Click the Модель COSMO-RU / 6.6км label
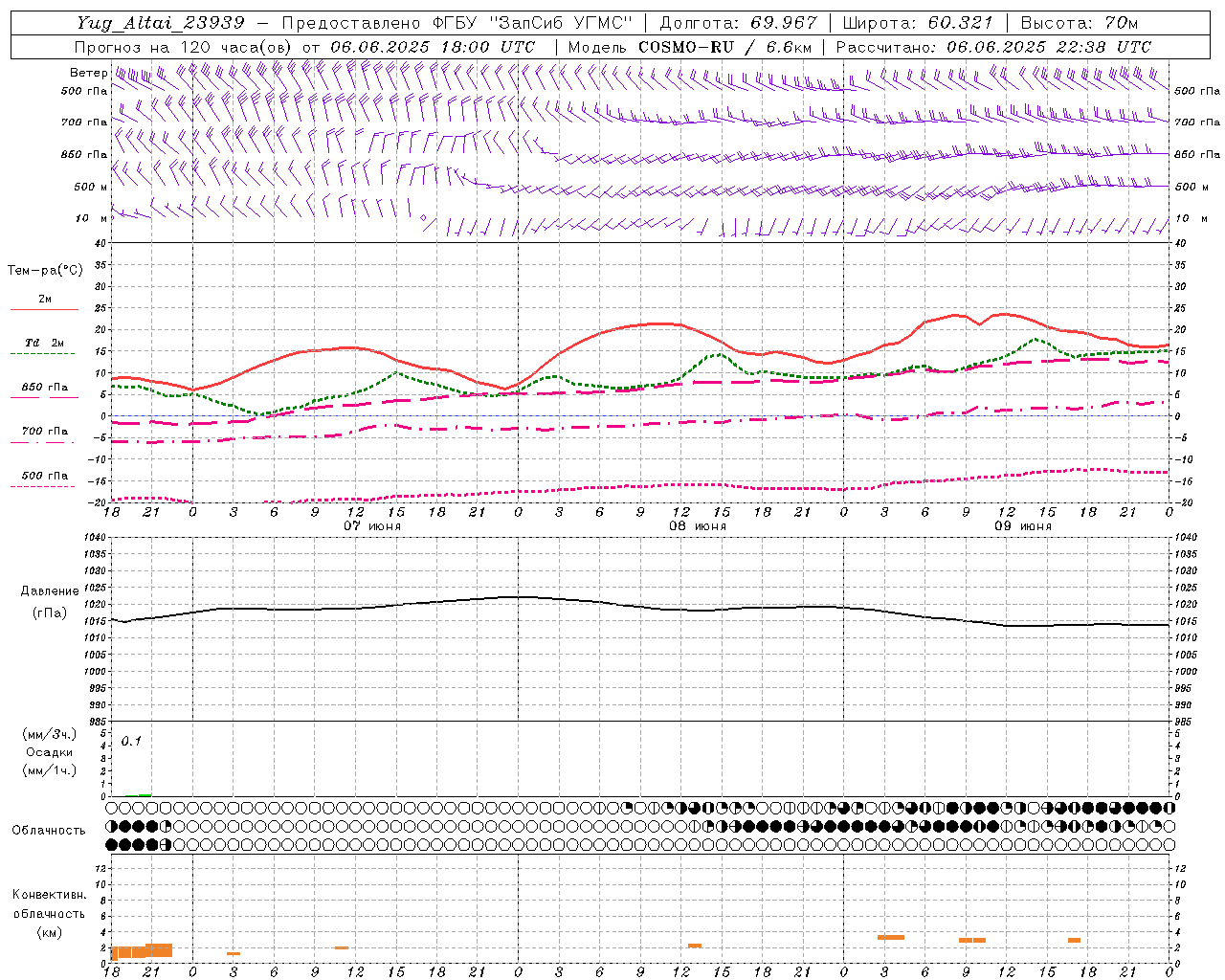 point(690,47)
